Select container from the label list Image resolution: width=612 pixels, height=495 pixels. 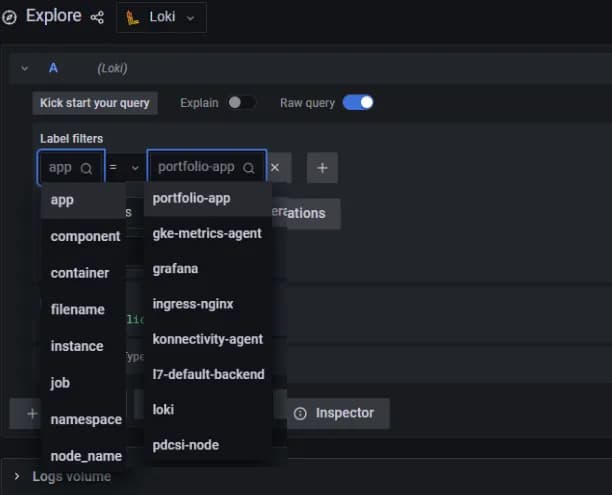click(83, 273)
